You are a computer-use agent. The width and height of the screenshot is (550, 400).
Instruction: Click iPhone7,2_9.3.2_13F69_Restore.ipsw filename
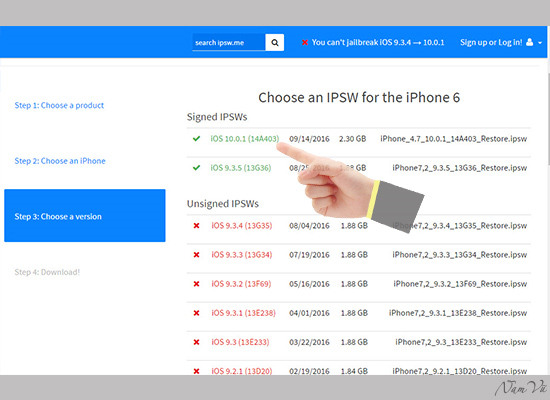click(460, 284)
